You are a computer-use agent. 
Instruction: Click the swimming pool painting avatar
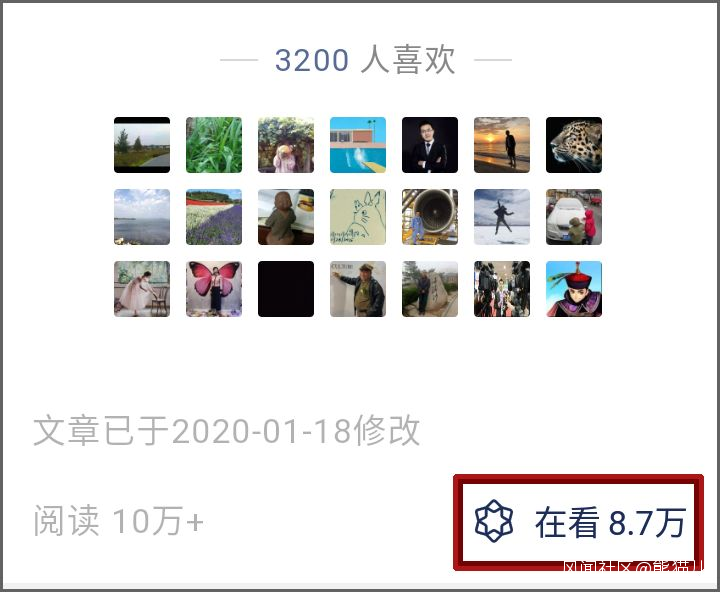(x=358, y=145)
